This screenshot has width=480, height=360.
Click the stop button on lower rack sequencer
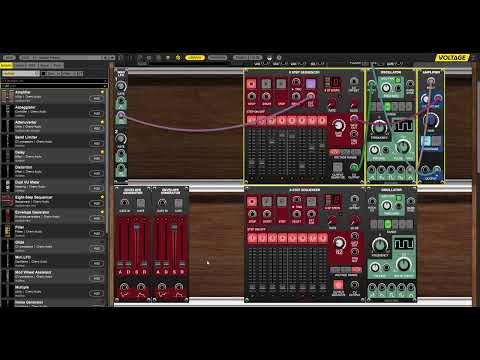252,201
